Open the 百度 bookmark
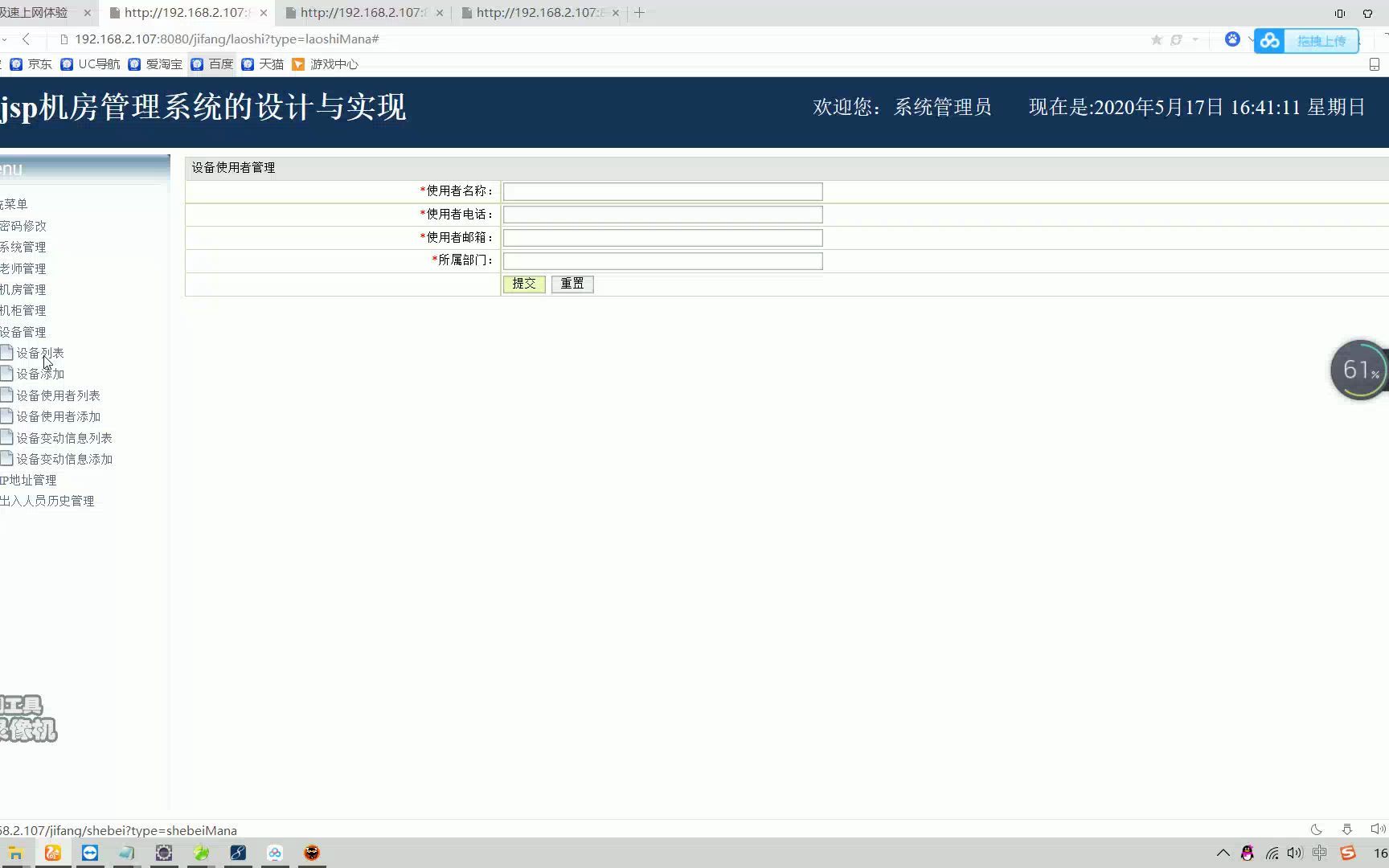The image size is (1389, 868). click(x=219, y=63)
